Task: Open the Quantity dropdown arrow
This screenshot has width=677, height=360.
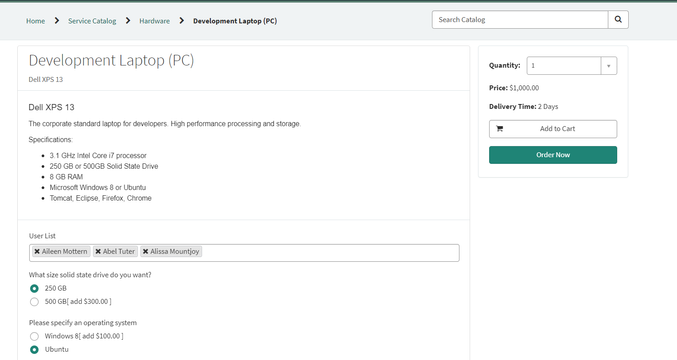Action: point(609,66)
